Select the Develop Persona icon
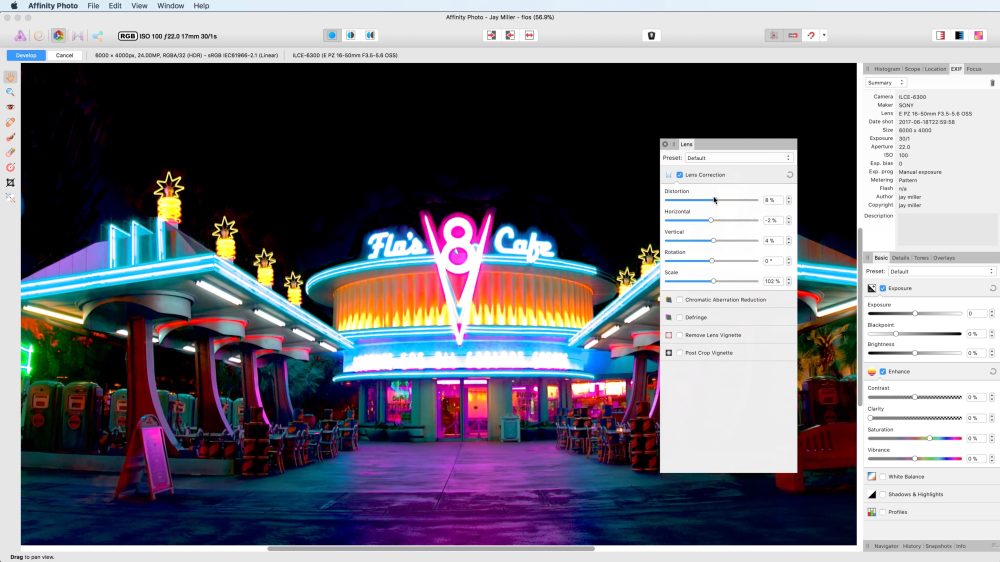The height and width of the screenshot is (562, 1000). click(x=59, y=36)
